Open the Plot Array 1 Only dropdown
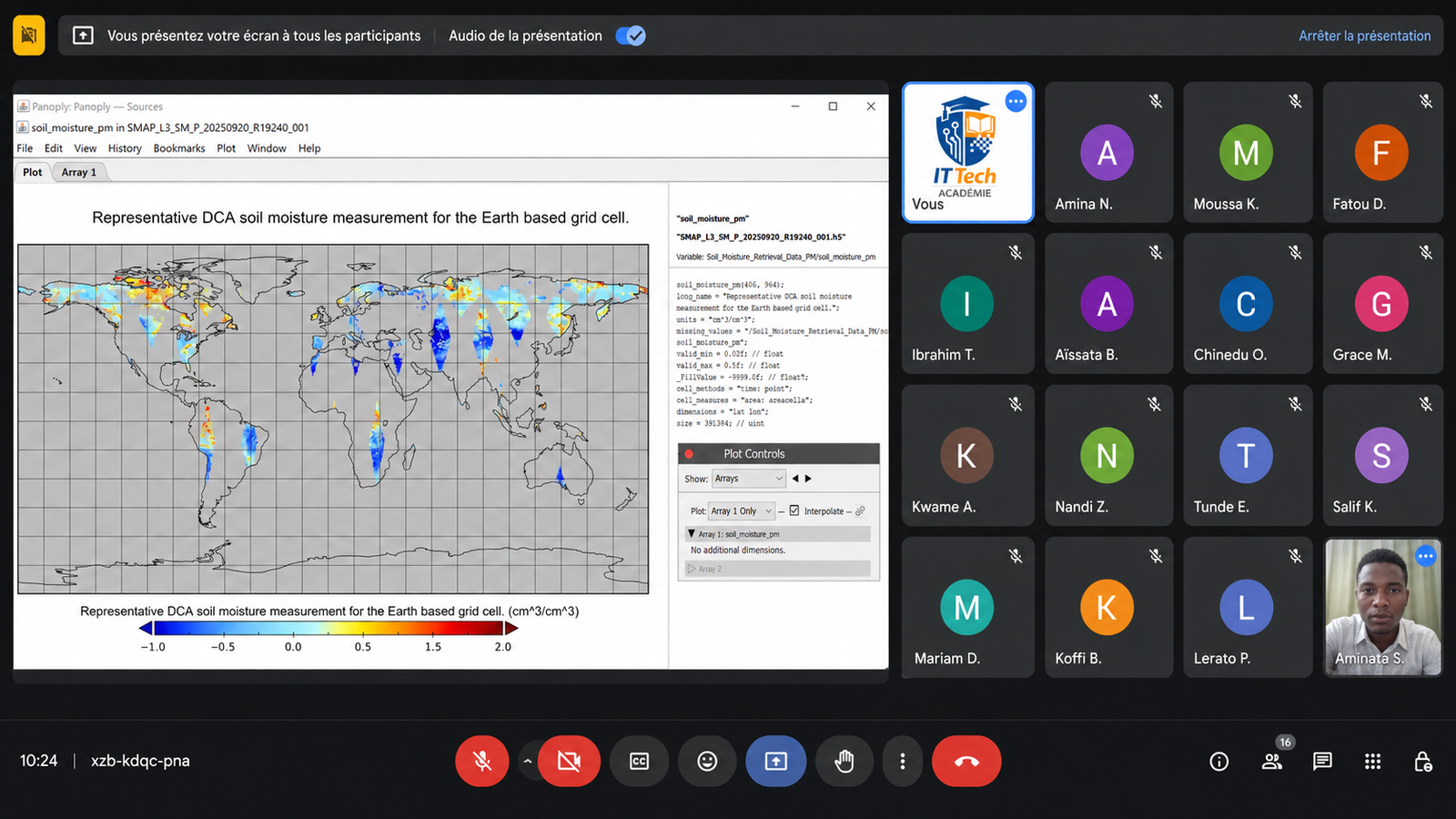The height and width of the screenshot is (819, 1456). [742, 511]
